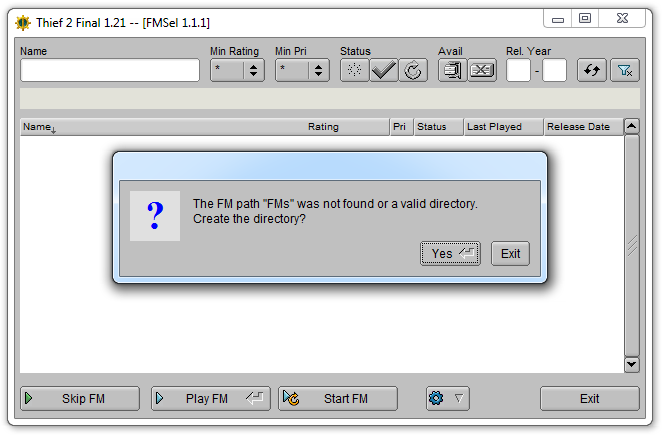Click the Min Rating spinner arrows
Image resolution: width=662 pixels, height=436 pixels.
click(x=253, y=70)
